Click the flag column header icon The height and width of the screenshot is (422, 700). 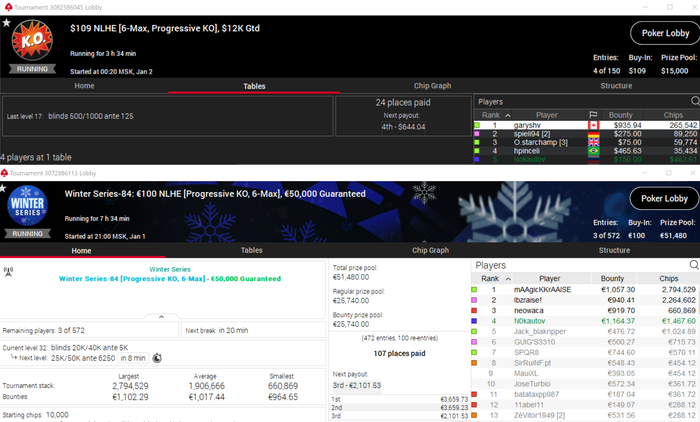click(x=593, y=115)
